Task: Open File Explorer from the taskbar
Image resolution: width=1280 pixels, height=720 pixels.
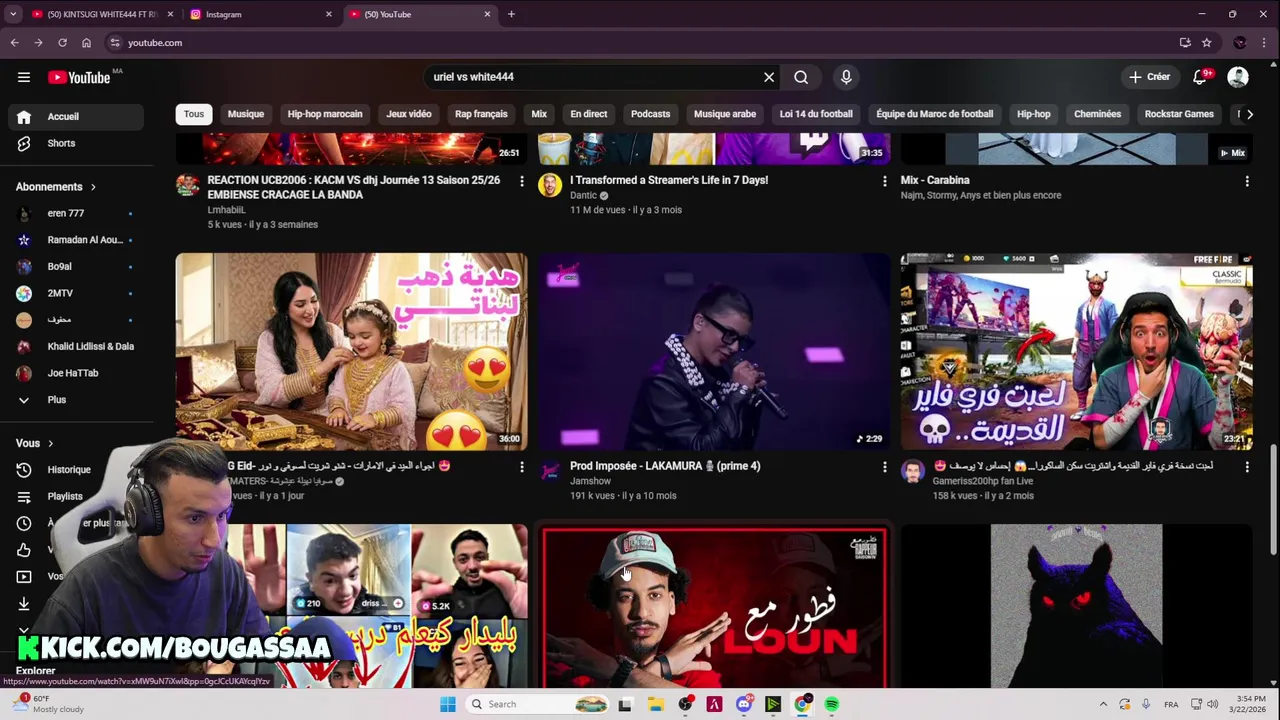Action: [655, 704]
